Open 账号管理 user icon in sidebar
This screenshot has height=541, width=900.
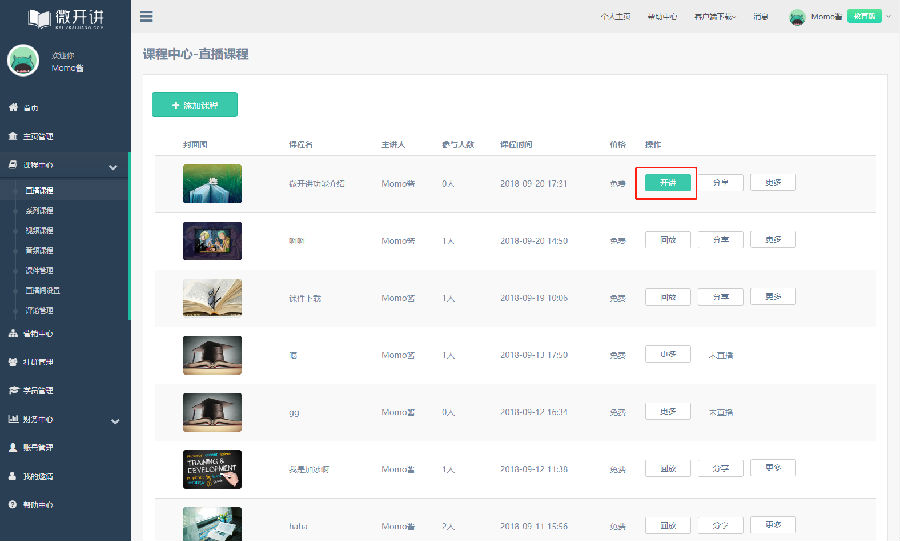point(13,447)
